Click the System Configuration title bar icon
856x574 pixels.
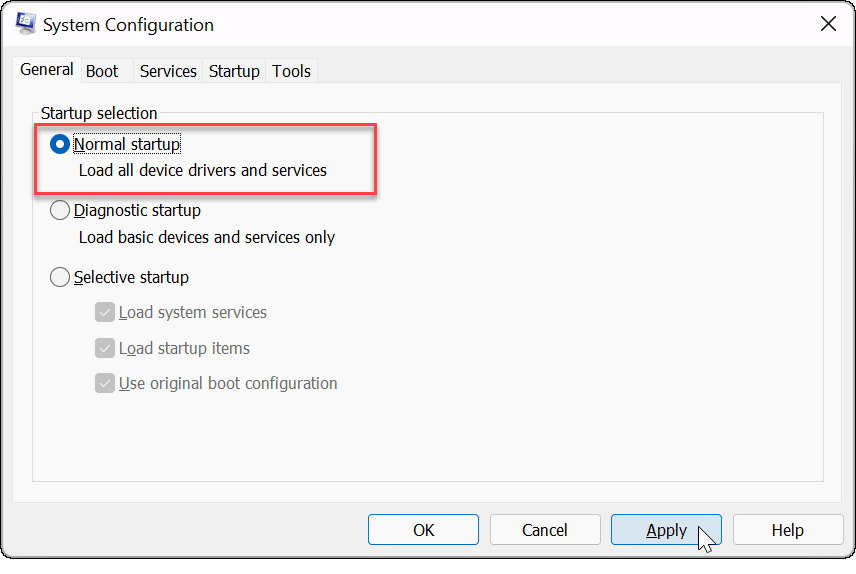(25, 25)
